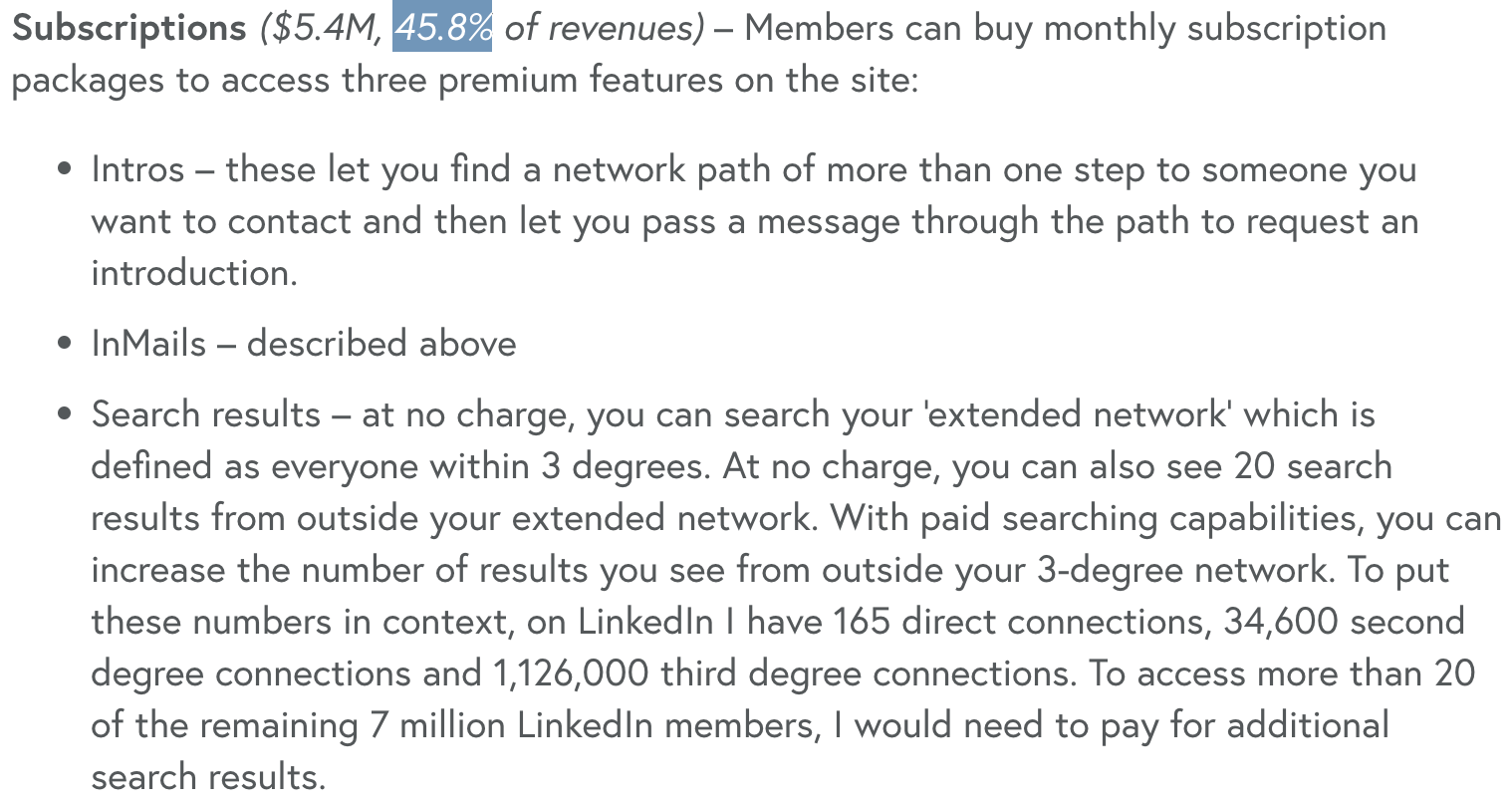
Task: Click the bullet before Intros
Action: [x=65, y=170]
